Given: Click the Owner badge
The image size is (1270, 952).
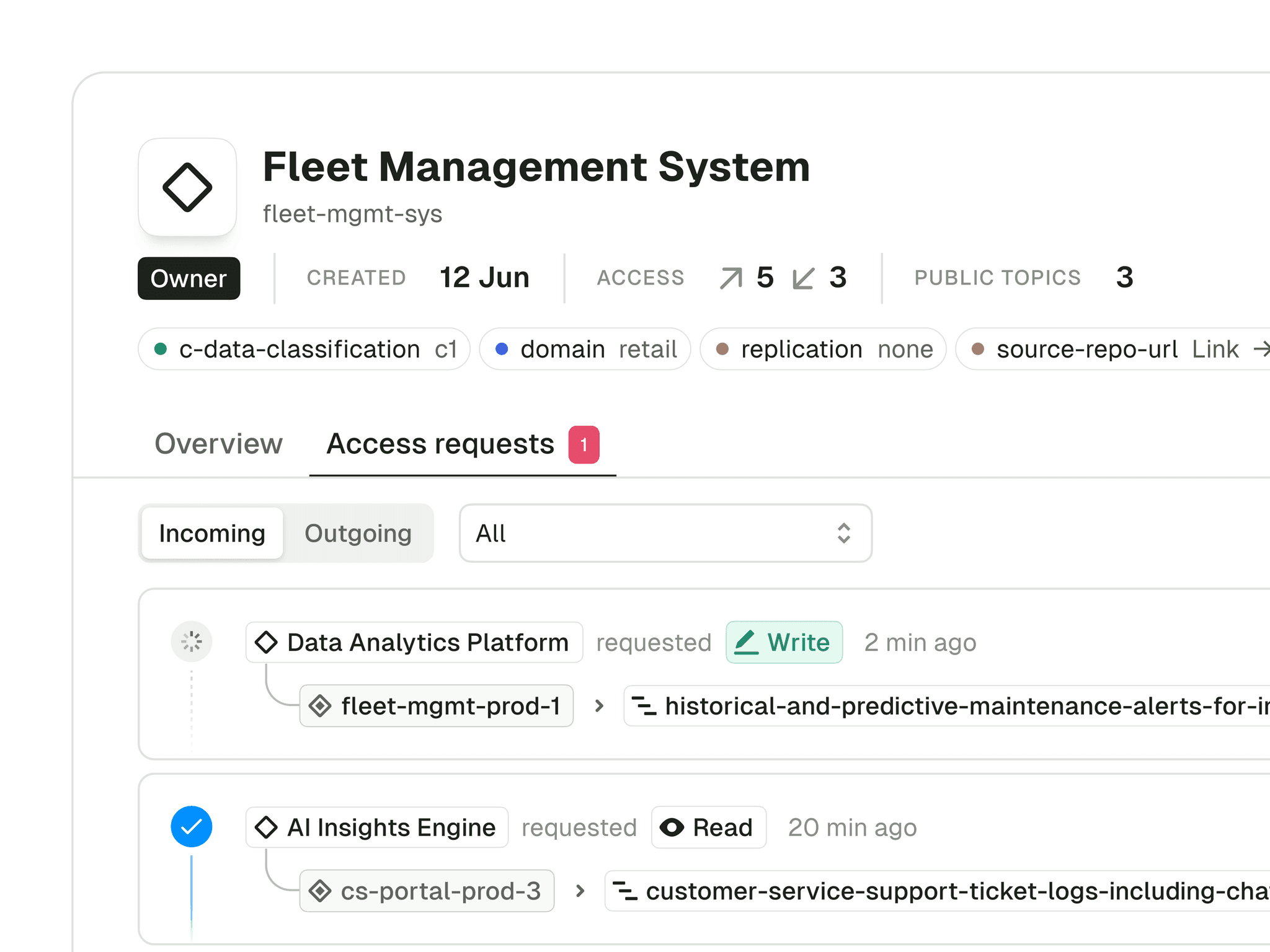Looking at the screenshot, I should pyautogui.click(x=189, y=278).
